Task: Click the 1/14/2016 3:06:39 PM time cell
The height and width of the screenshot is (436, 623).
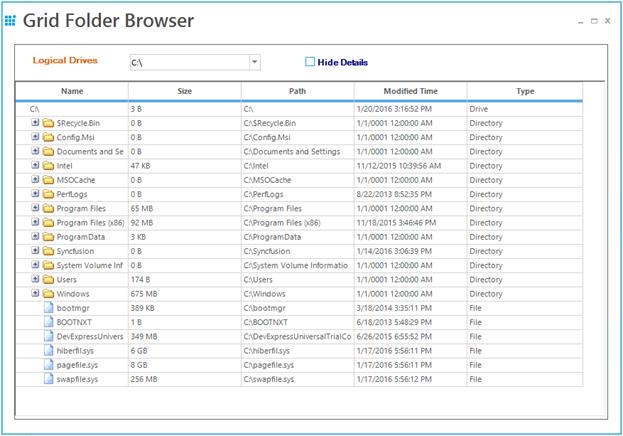Action: (410, 251)
